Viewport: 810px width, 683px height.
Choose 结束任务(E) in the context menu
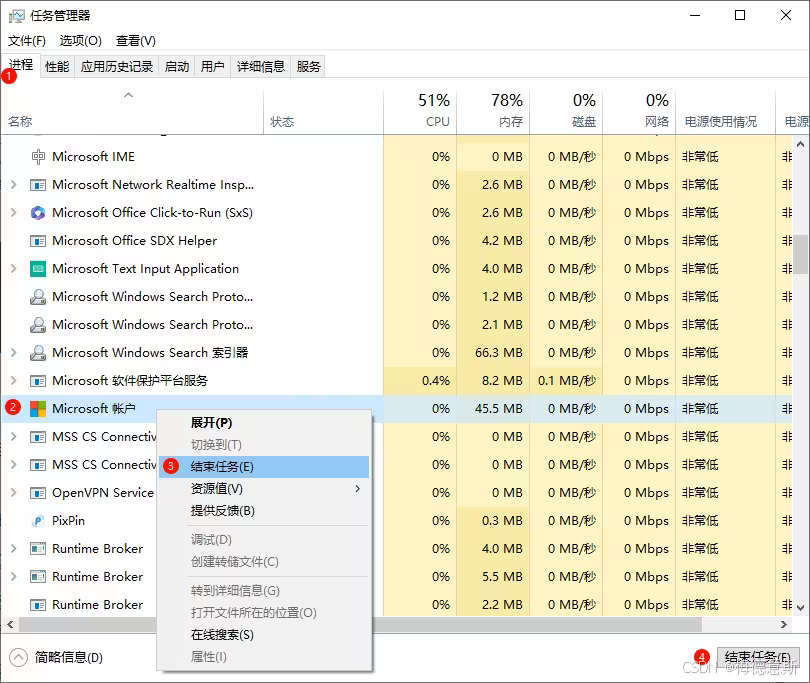pos(263,467)
